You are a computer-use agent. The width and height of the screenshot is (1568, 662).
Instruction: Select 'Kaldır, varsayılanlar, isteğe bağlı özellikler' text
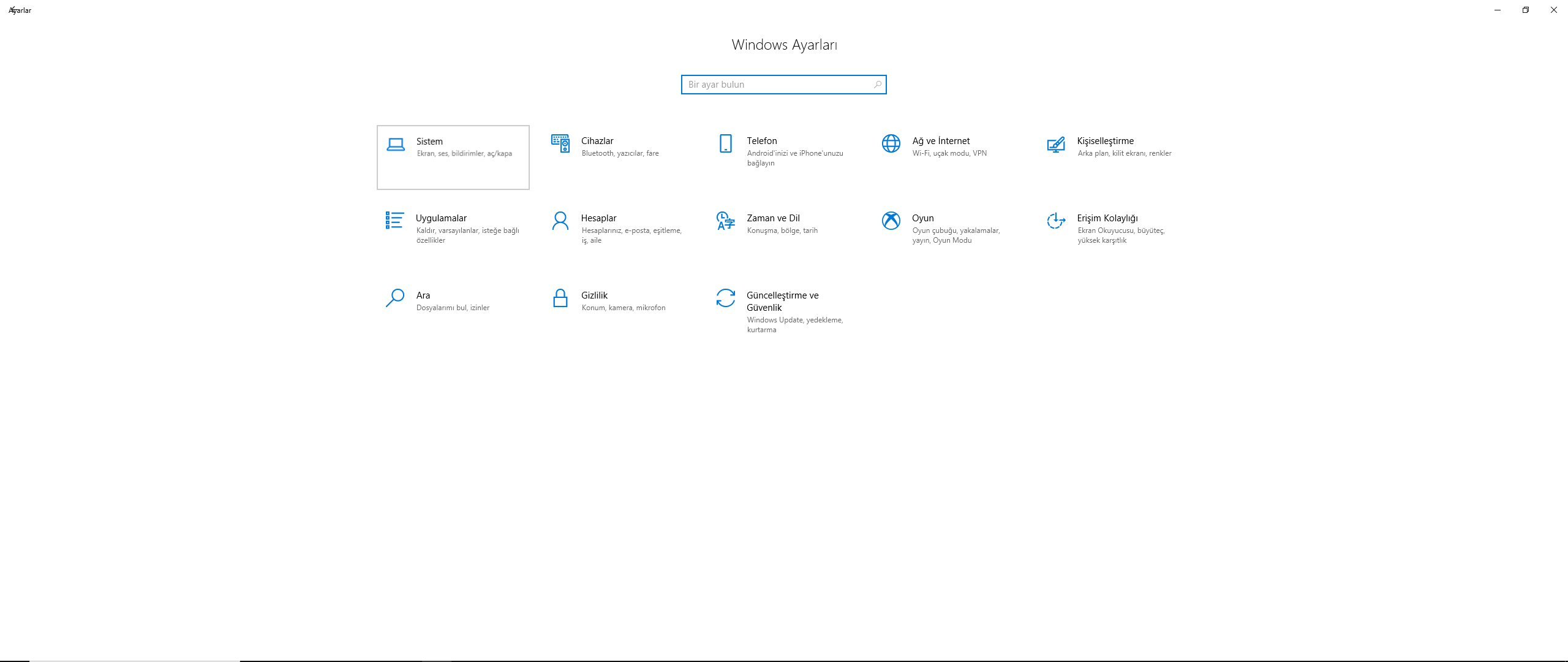click(x=468, y=235)
